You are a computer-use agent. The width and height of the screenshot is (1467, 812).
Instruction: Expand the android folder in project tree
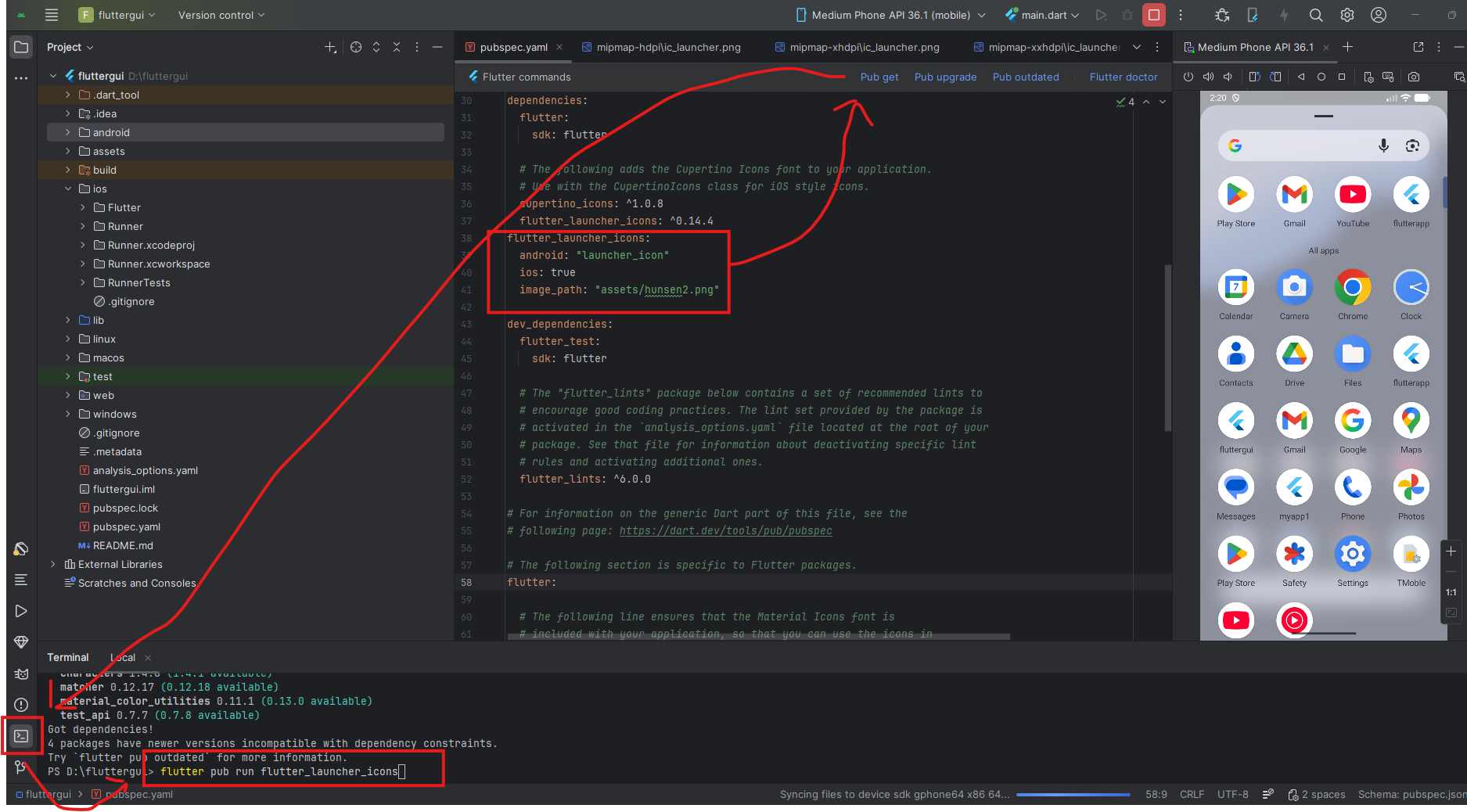tap(68, 132)
